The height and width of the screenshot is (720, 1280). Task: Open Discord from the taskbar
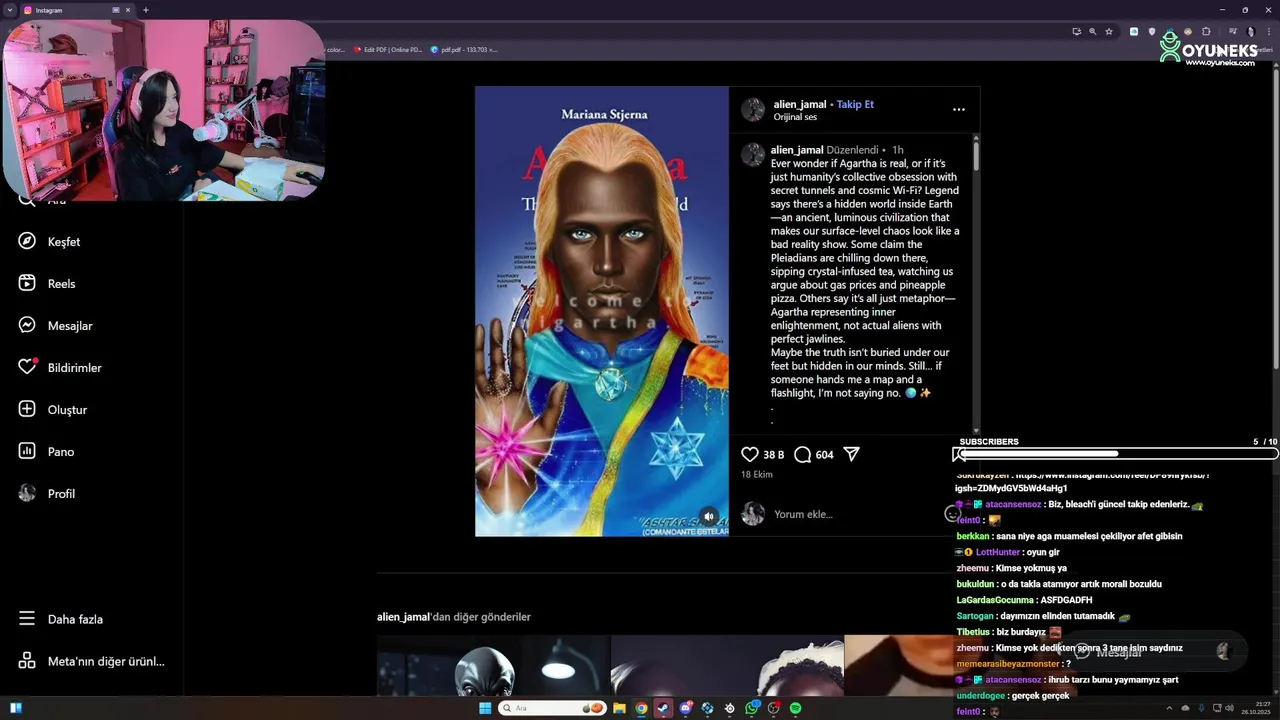click(x=685, y=708)
